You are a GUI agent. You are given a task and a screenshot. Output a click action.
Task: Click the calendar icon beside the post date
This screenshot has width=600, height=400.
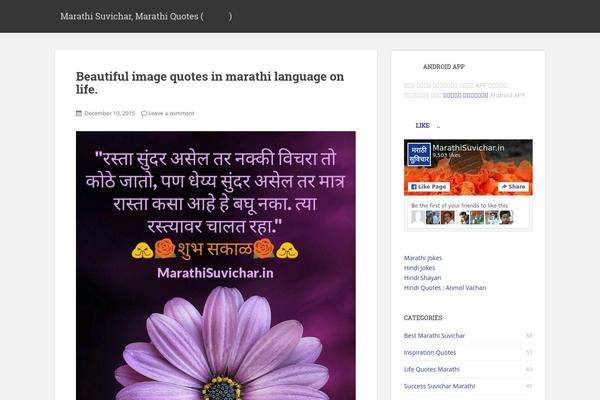pos(79,113)
